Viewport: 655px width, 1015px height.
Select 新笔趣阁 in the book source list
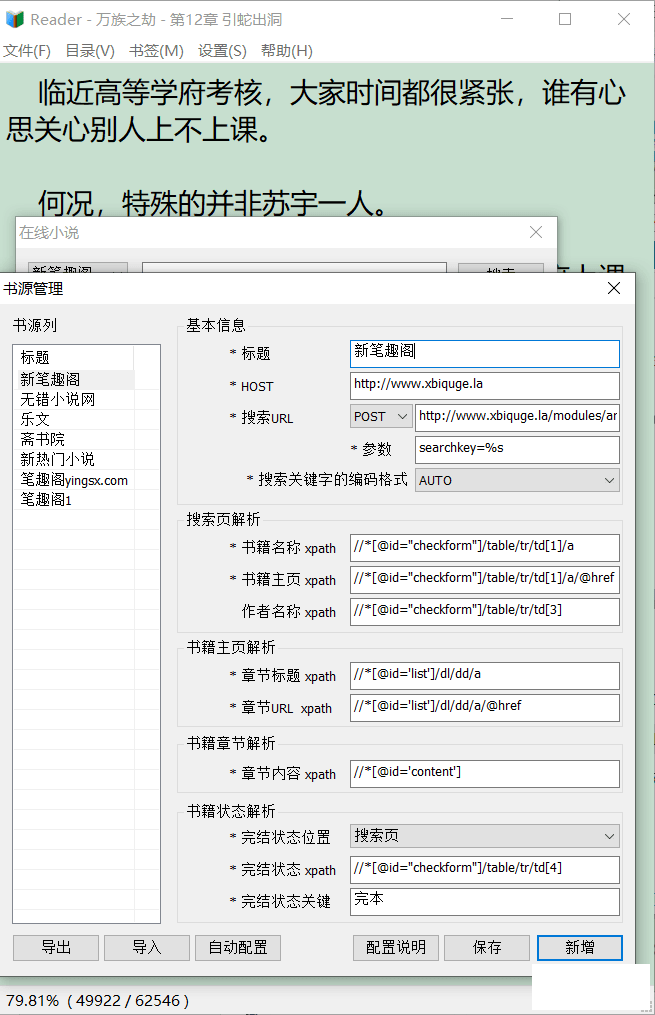(74, 379)
